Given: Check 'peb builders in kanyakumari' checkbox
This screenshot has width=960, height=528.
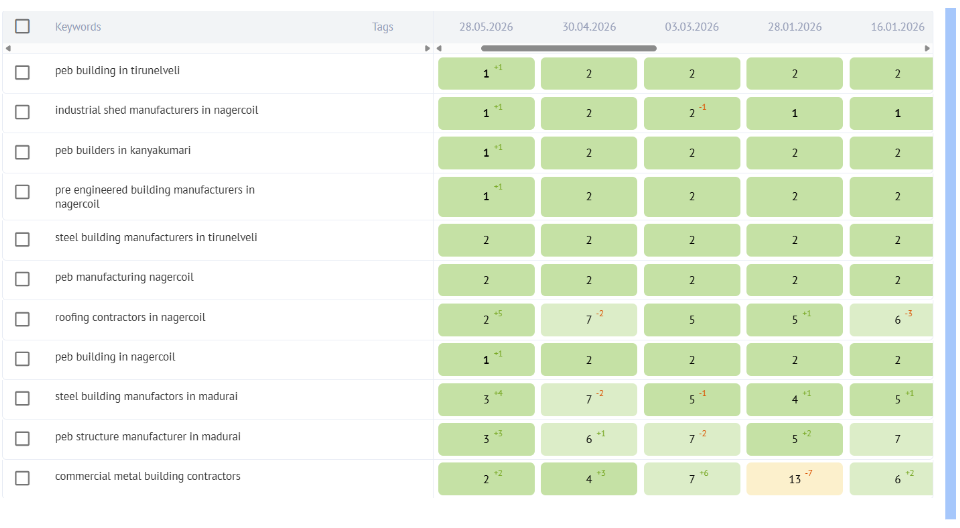Looking at the screenshot, I should (23, 152).
